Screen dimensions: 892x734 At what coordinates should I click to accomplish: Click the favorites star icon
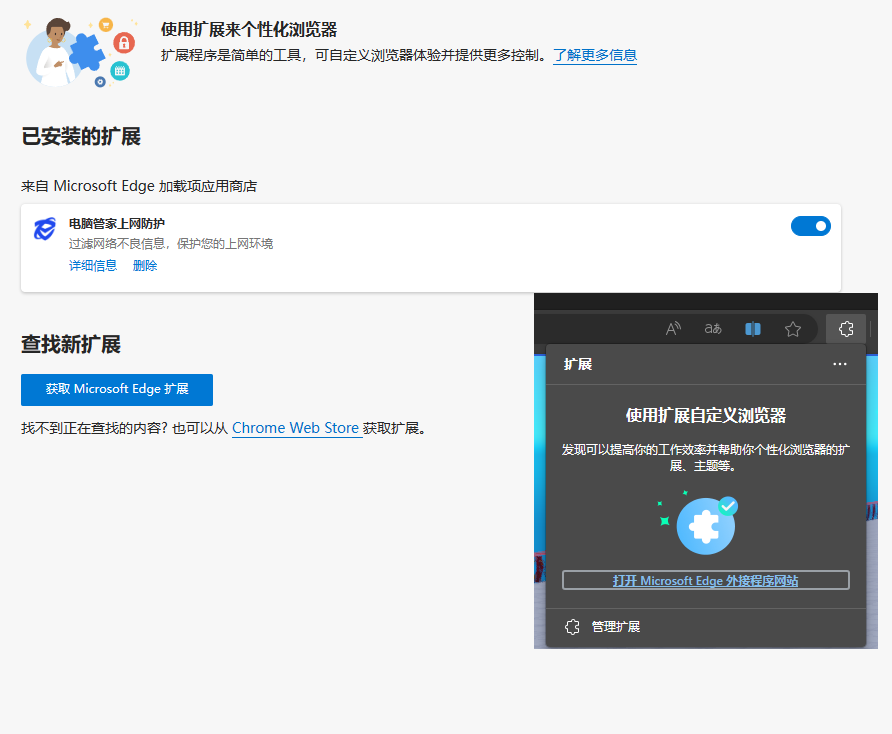pos(792,329)
